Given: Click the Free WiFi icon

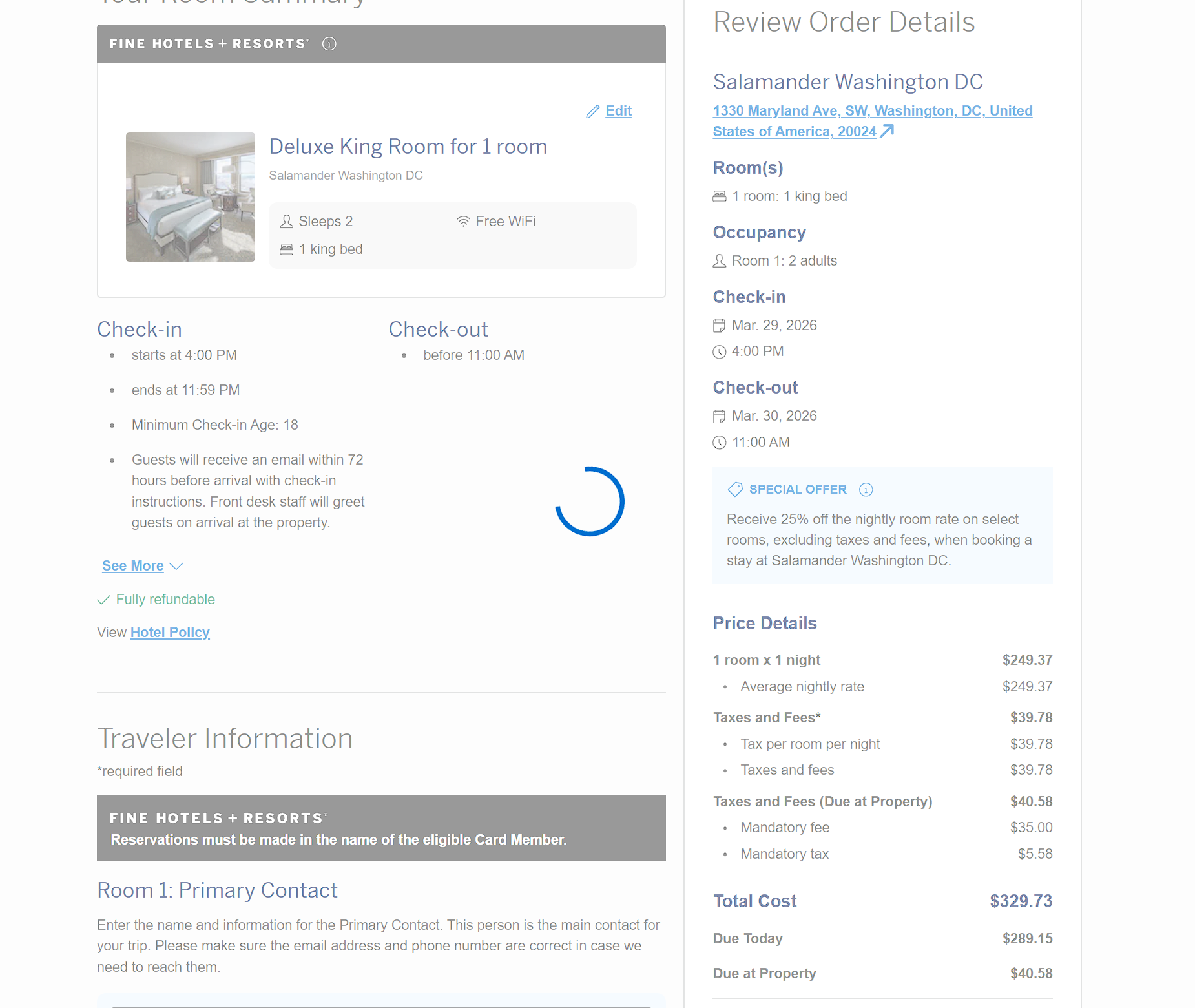Looking at the screenshot, I should coord(463,222).
